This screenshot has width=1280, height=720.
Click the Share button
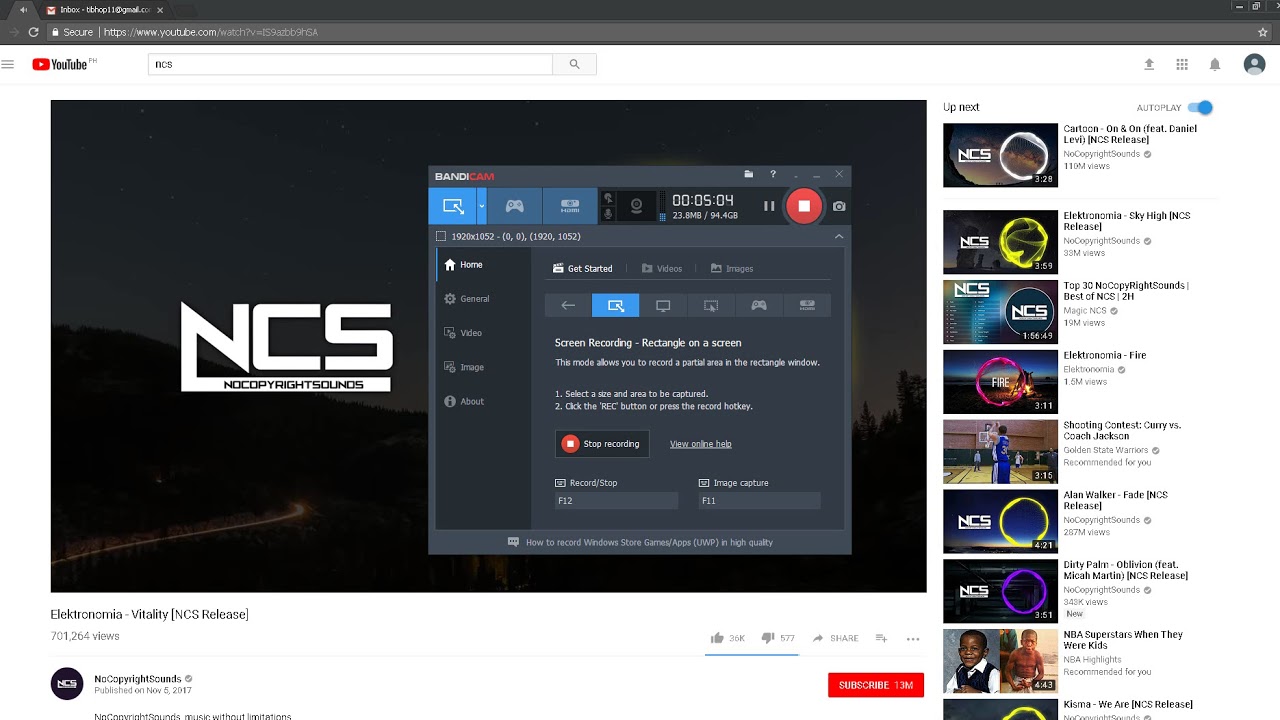coord(835,638)
